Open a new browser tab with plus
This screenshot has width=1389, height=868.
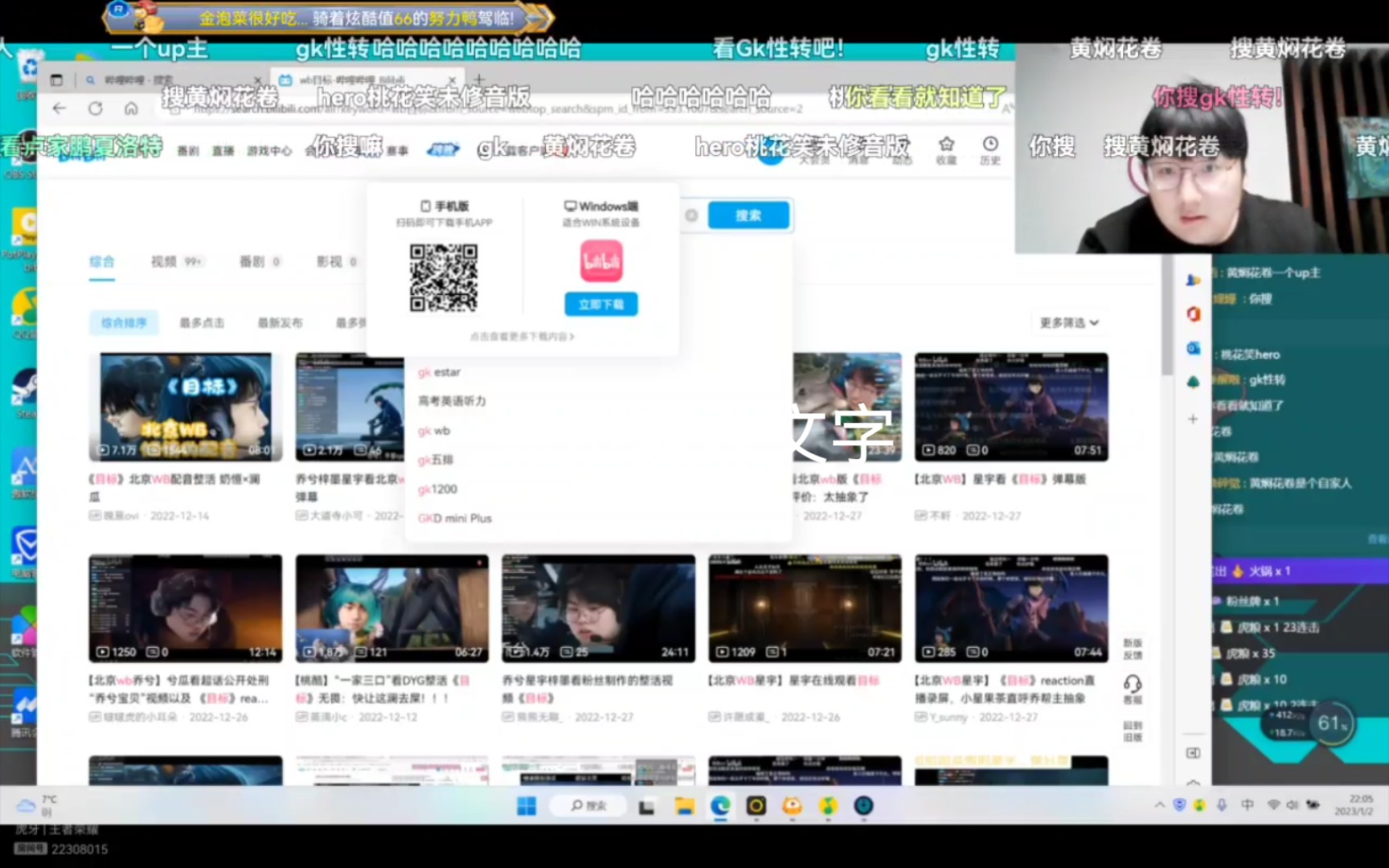(479, 80)
